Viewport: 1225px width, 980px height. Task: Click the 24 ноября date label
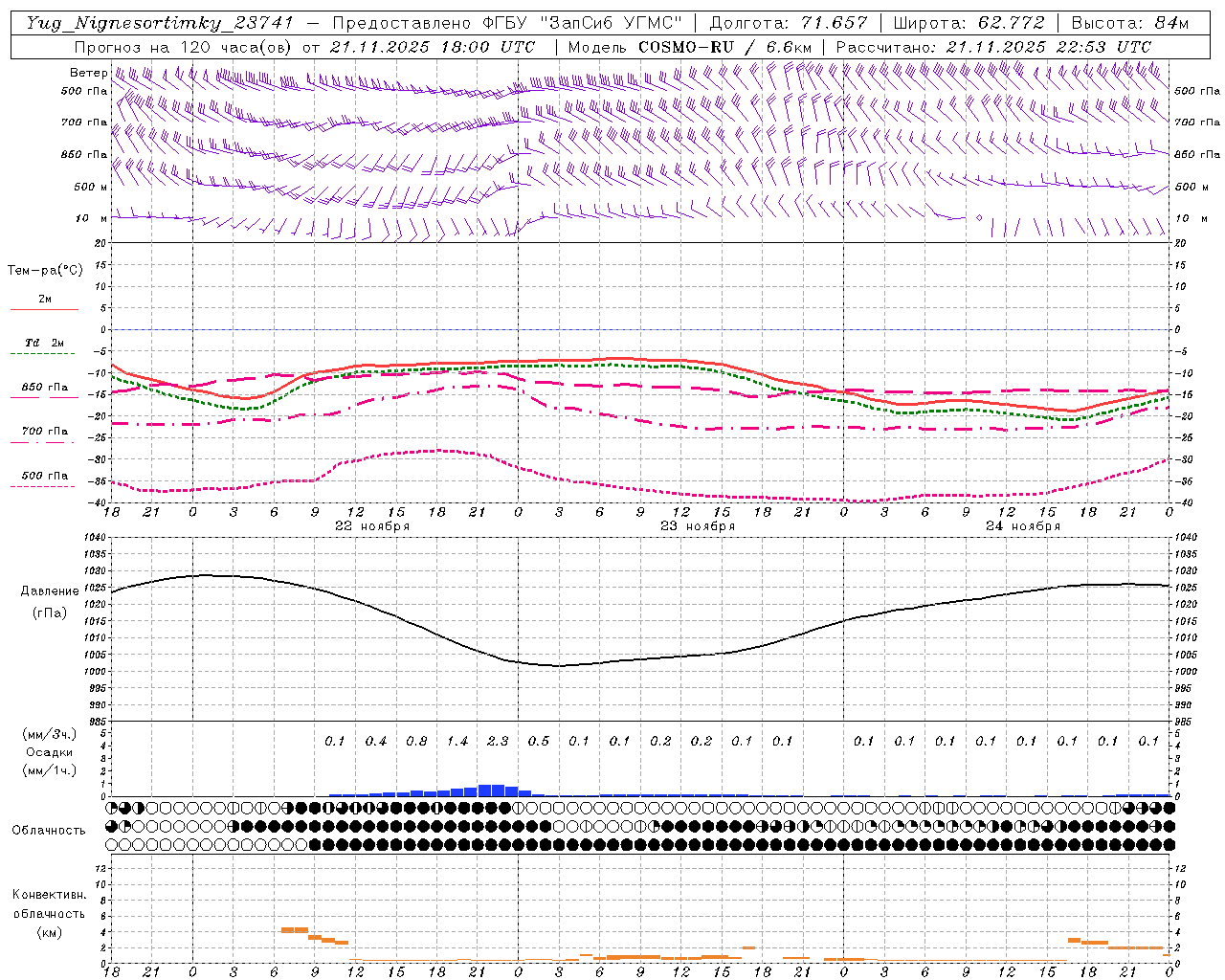(x=1023, y=526)
